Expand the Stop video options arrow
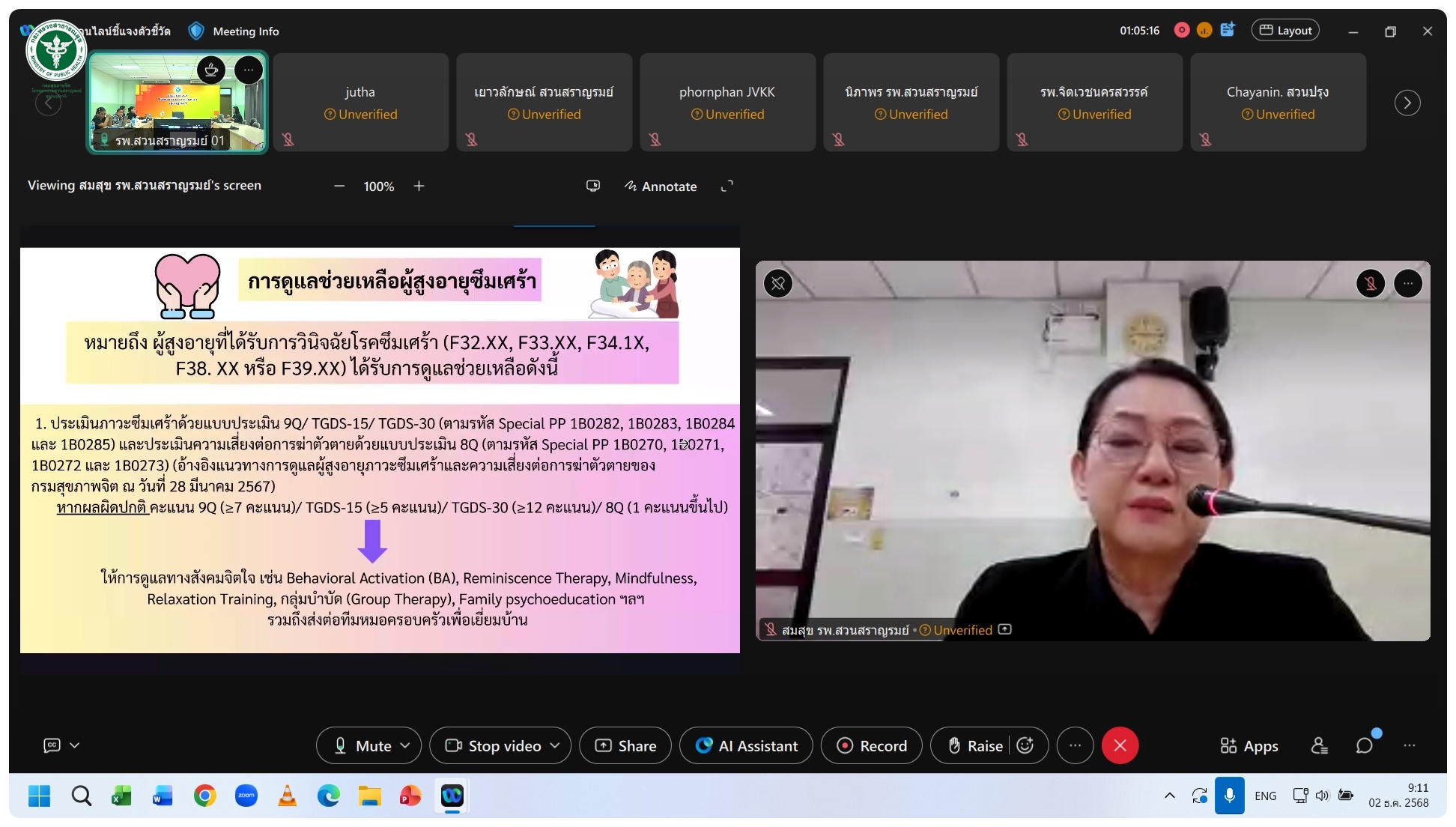The width and height of the screenshot is (1456, 827). pos(555,745)
